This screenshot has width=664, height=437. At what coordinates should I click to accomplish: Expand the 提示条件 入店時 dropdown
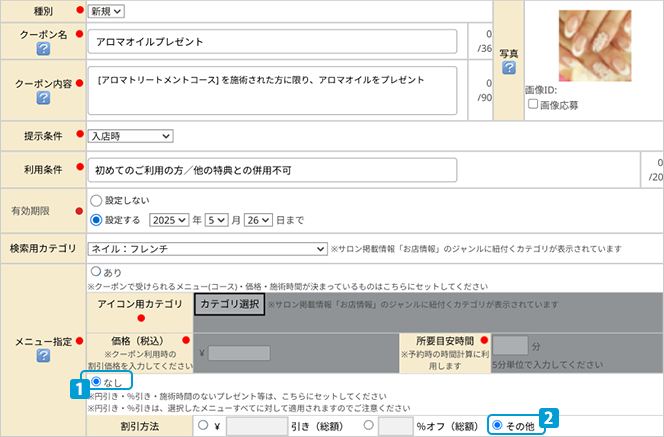[131, 136]
